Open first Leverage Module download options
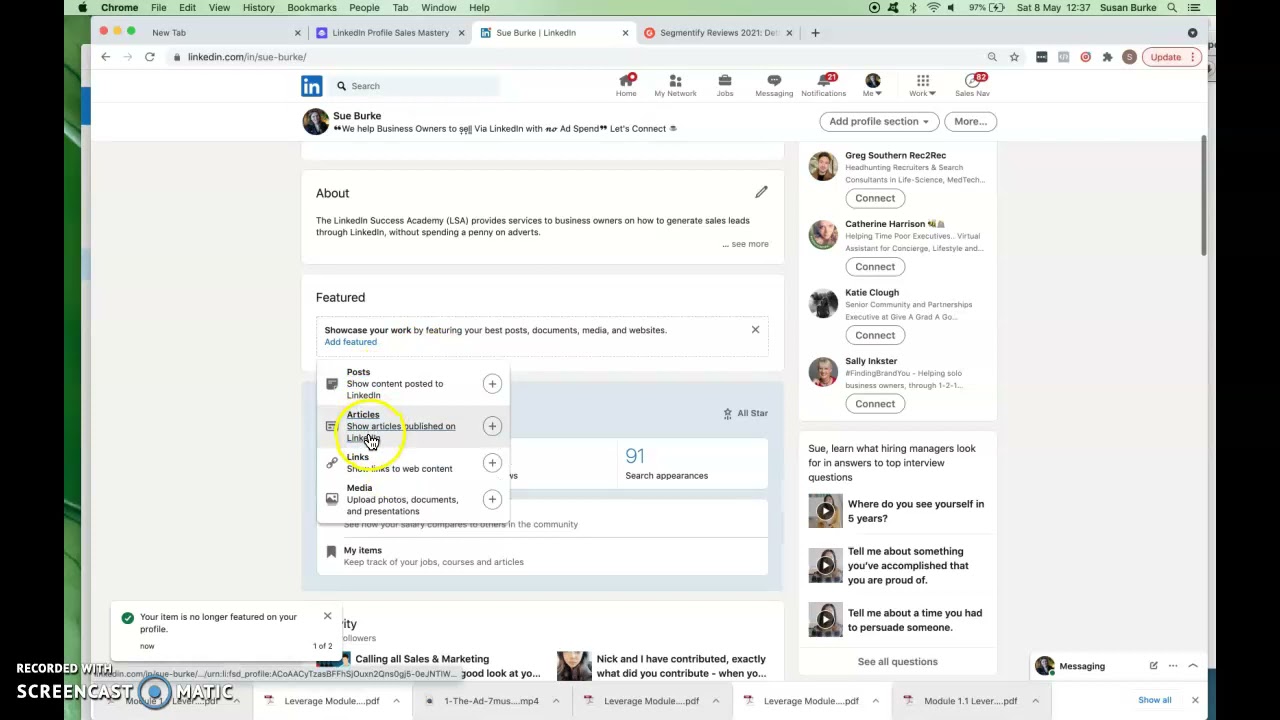Image resolution: width=1280 pixels, height=720 pixels. [x=396, y=701]
